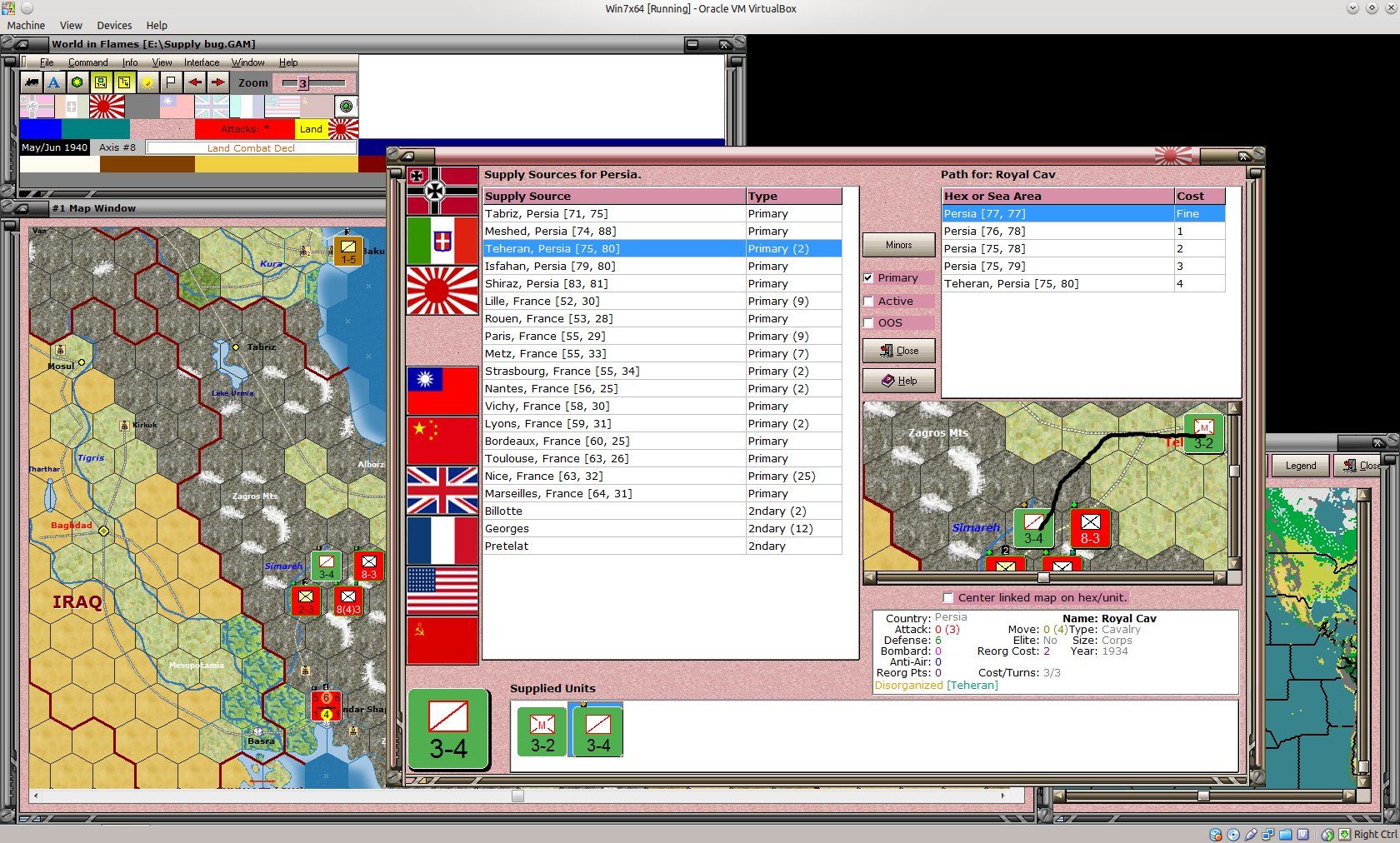Image resolution: width=1400 pixels, height=843 pixels.
Task: Open the VirtualBox Devices menu
Action: [x=114, y=25]
